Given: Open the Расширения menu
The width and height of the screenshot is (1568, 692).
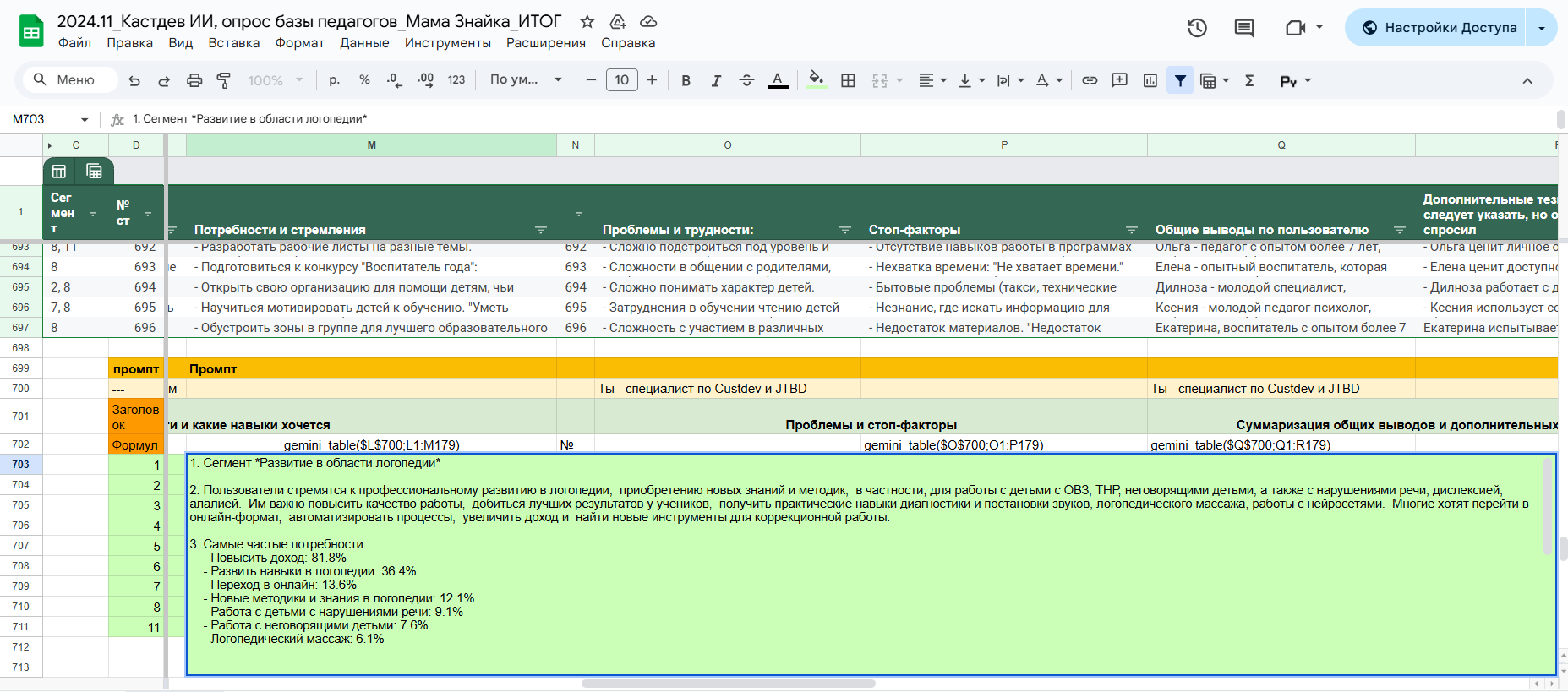Looking at the screenshot, I should 545,43.
